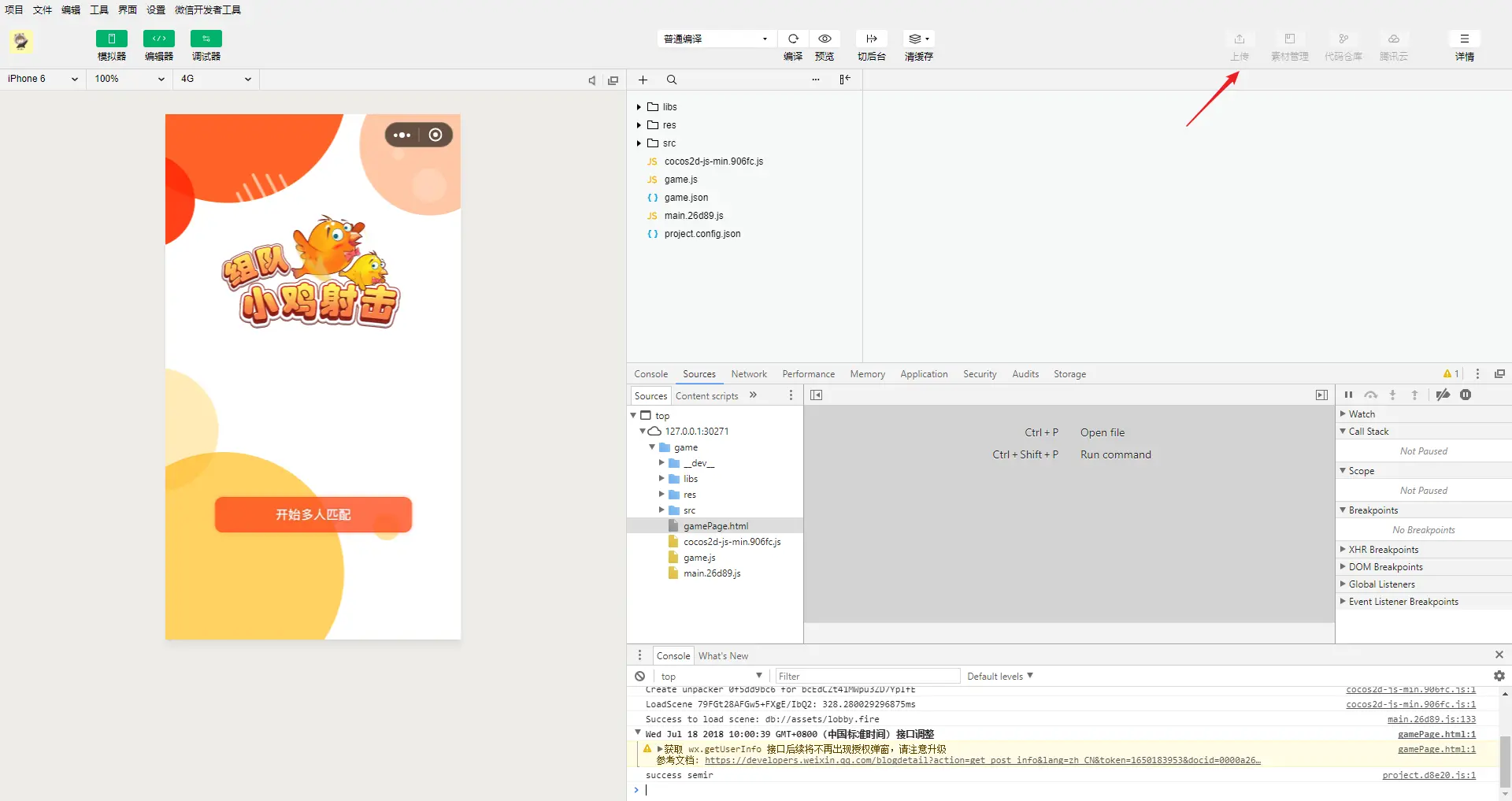Toggle the simulator panel button
The width and height of the screenshot is (1512, 801).
click(112, 39)
